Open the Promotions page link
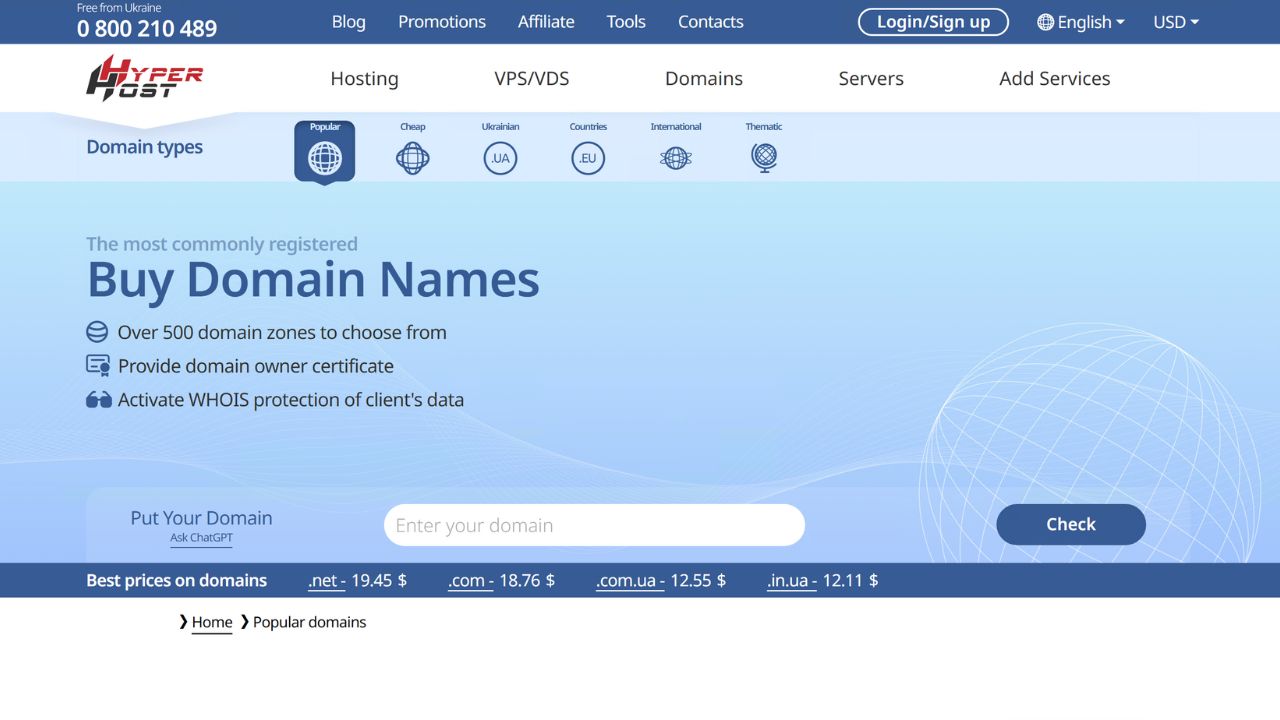This screenshot has width=1280, height=720. click(x=442, y=22)
